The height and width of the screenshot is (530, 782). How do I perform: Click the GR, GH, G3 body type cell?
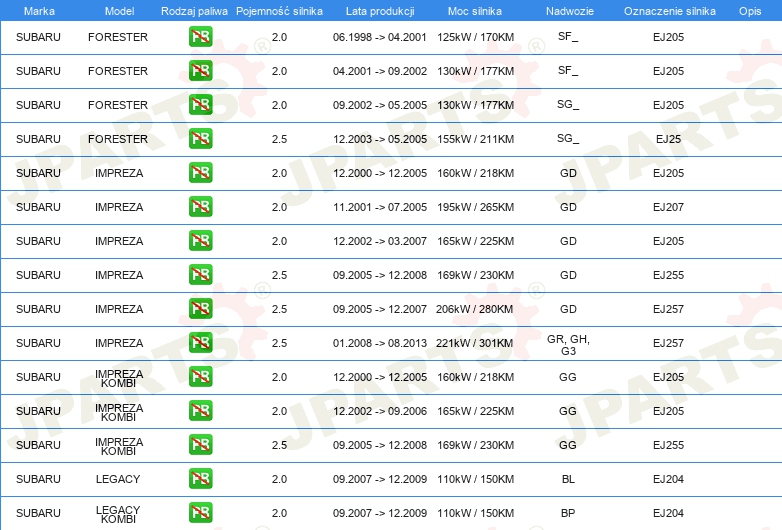pyautogui.click(x=568, y=344)
